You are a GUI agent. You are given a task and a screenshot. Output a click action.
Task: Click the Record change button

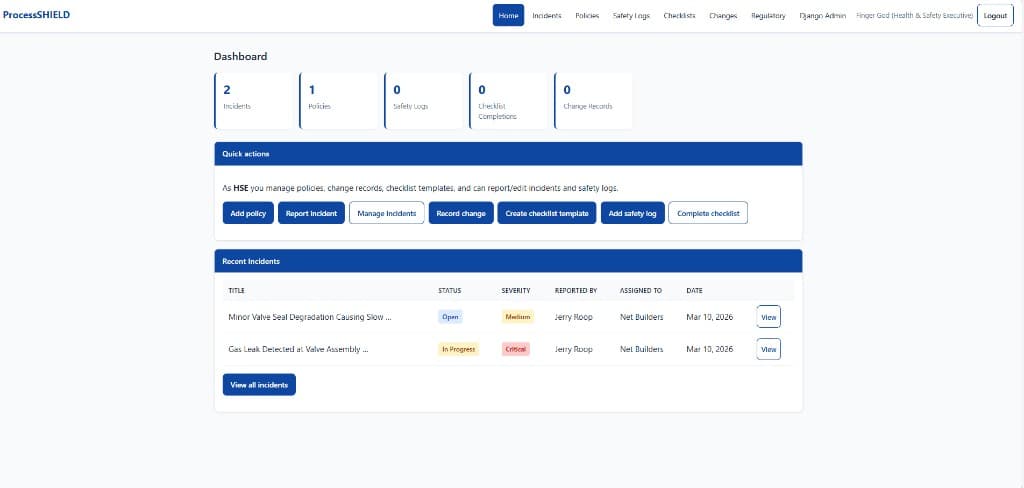[461, 213]
